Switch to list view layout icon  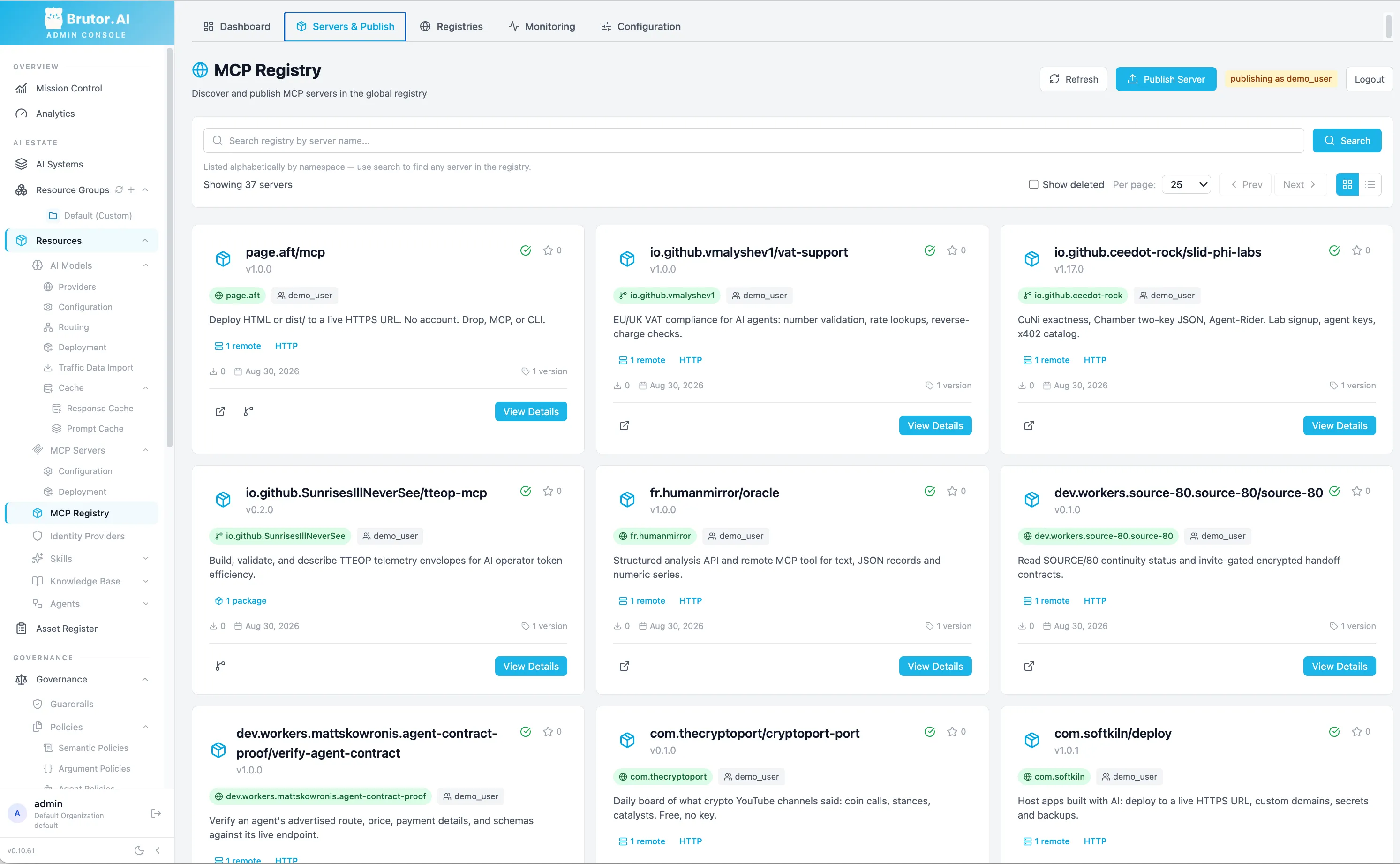point(1370,184)
